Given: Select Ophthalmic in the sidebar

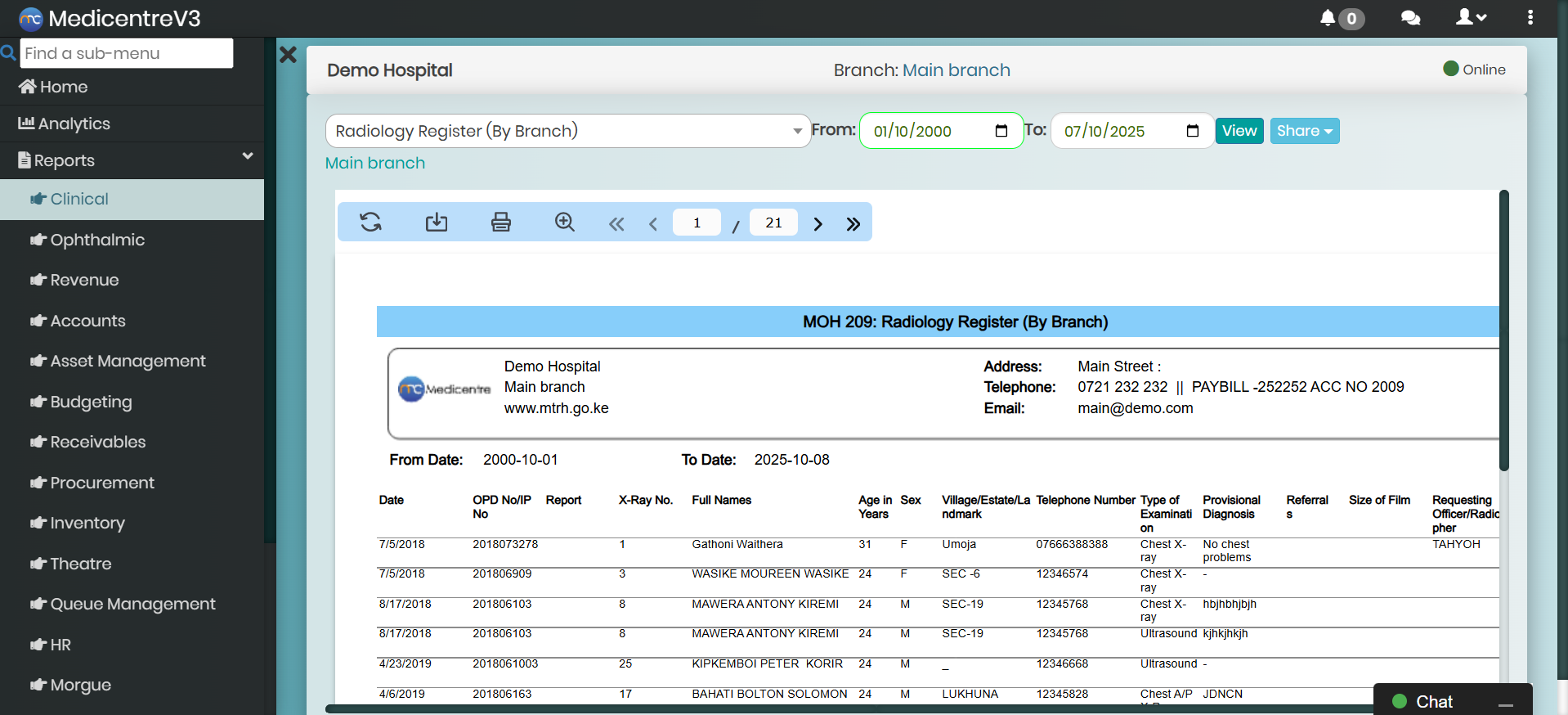Looking at the screenshot, I should point(97,240).
